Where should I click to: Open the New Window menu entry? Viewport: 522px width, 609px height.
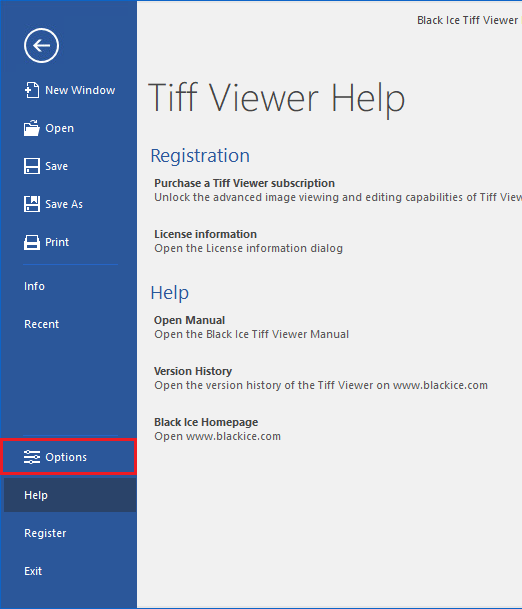(70, 90)
